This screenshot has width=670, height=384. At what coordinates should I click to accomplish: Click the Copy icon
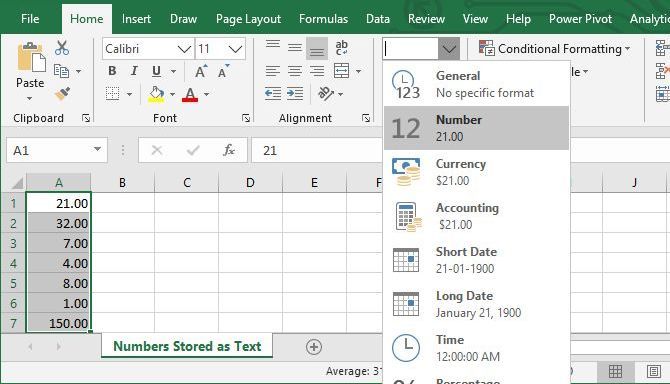[x=61, y=71]
